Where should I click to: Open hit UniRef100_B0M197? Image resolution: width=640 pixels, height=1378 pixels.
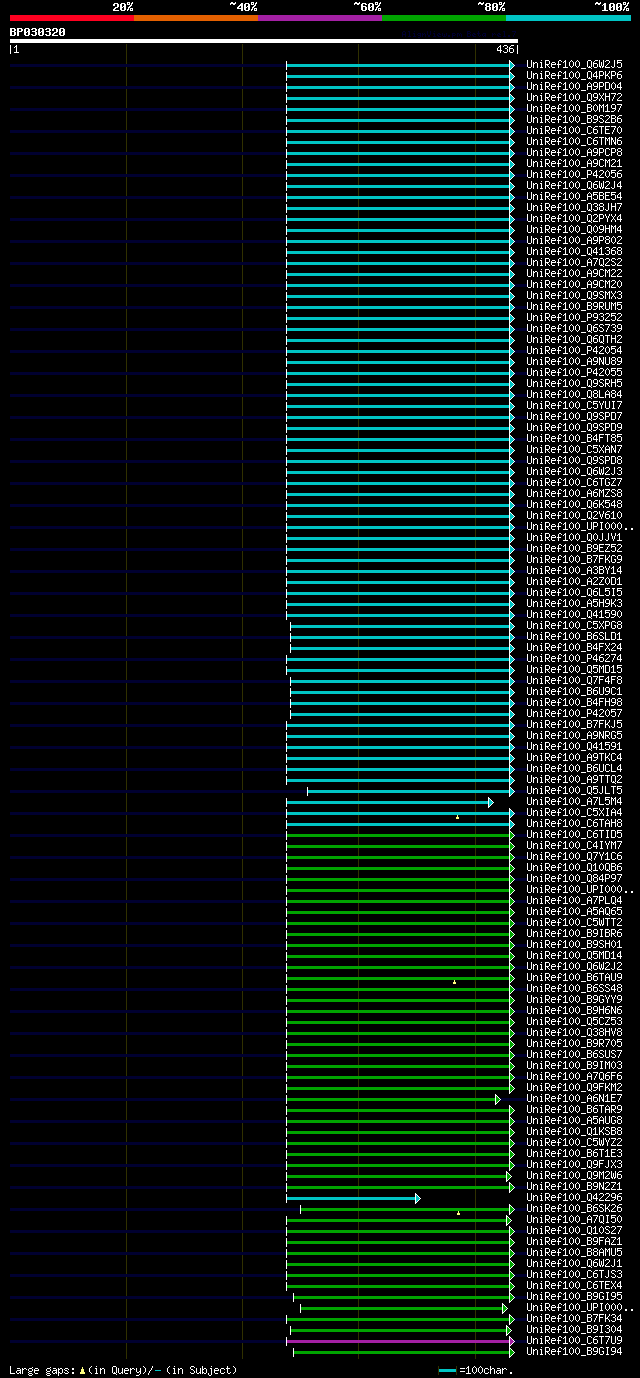click(x=574, y=108)
